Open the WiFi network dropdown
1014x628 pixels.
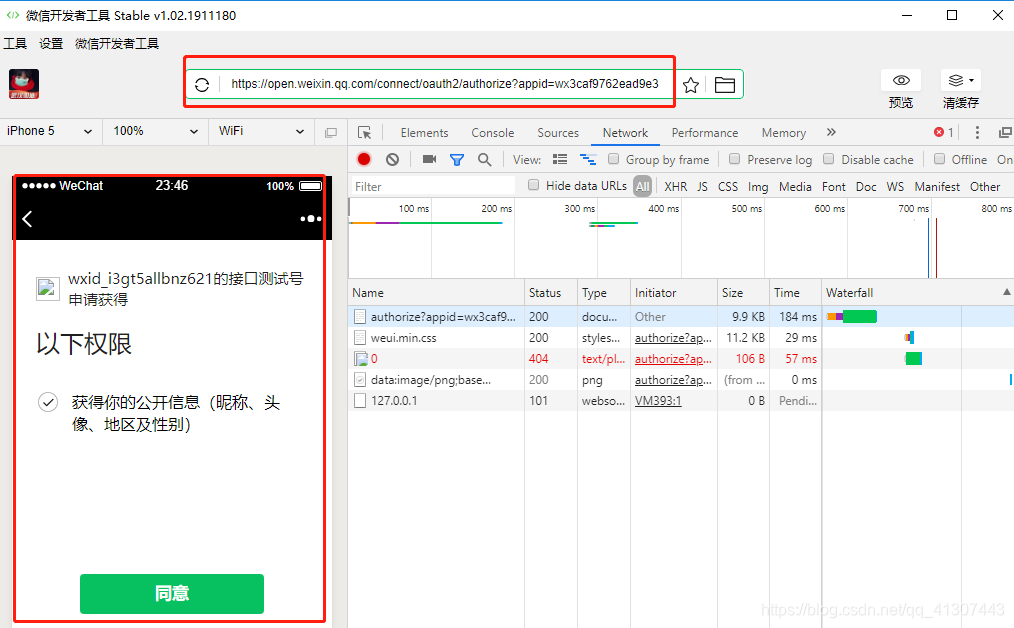tap(261, 131)
